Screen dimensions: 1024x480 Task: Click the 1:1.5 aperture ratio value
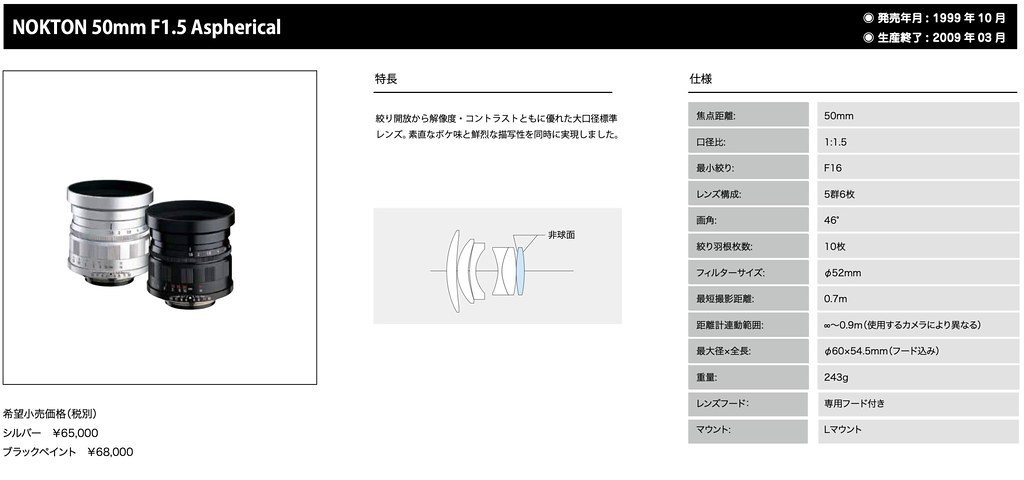(x=835, y=142)
